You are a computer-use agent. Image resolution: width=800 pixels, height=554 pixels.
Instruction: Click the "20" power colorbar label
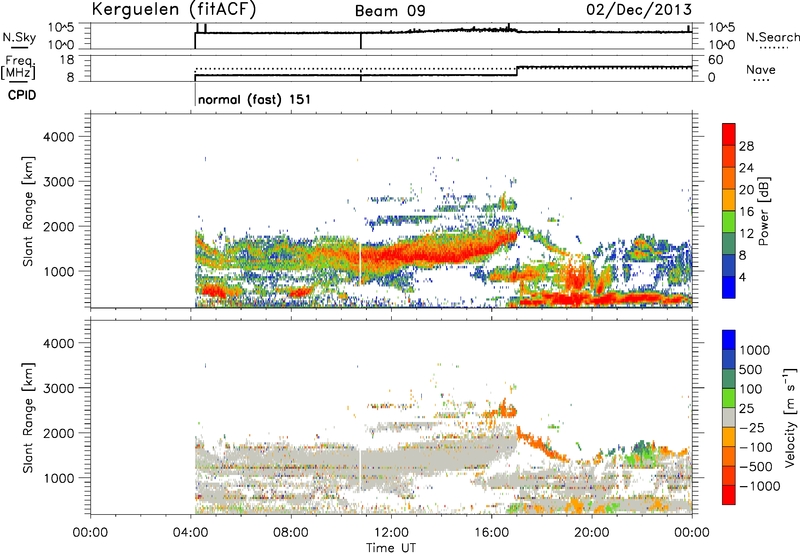(746, 190)
